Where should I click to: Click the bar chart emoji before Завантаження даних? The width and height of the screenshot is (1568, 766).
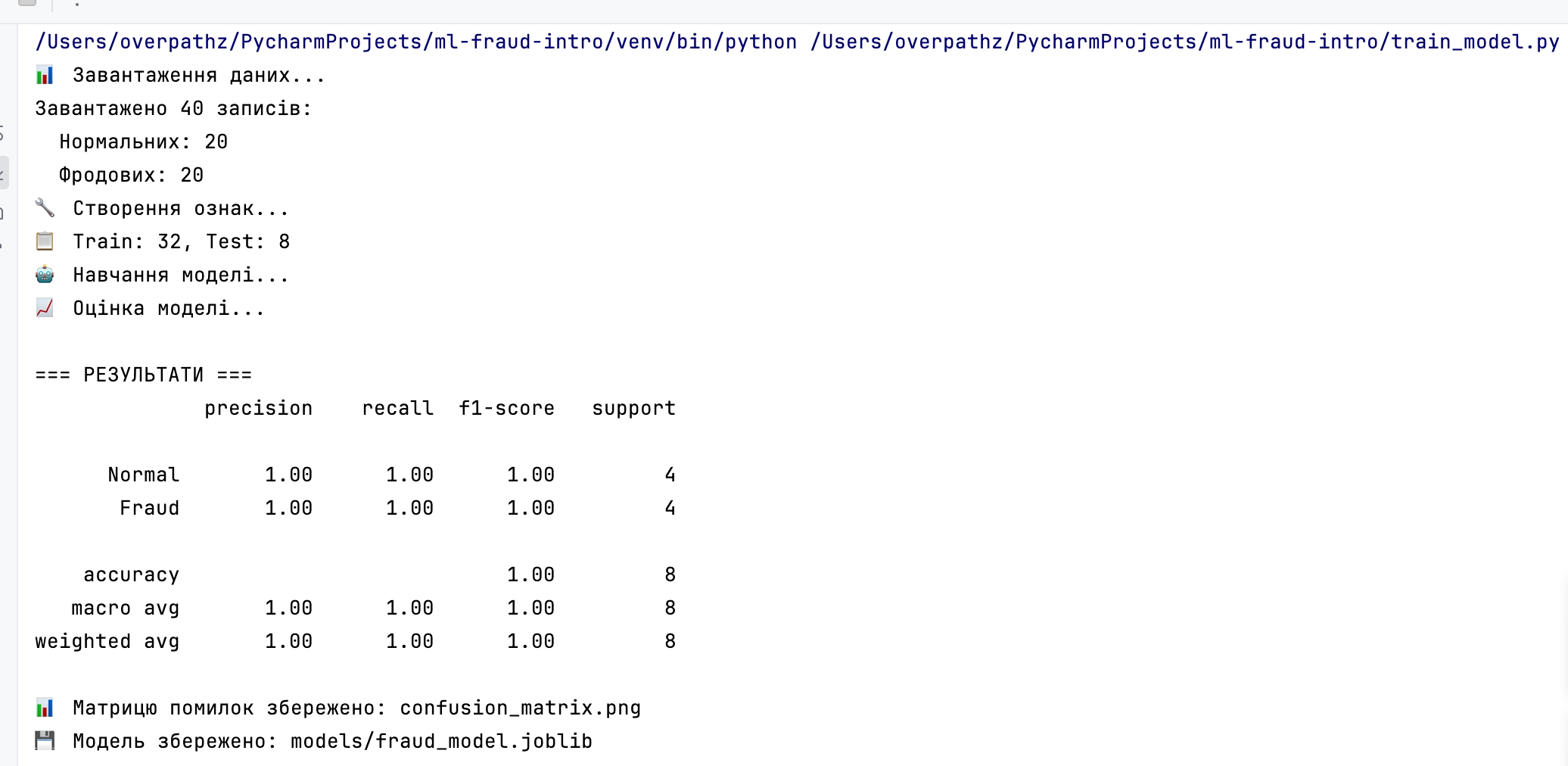45,75
